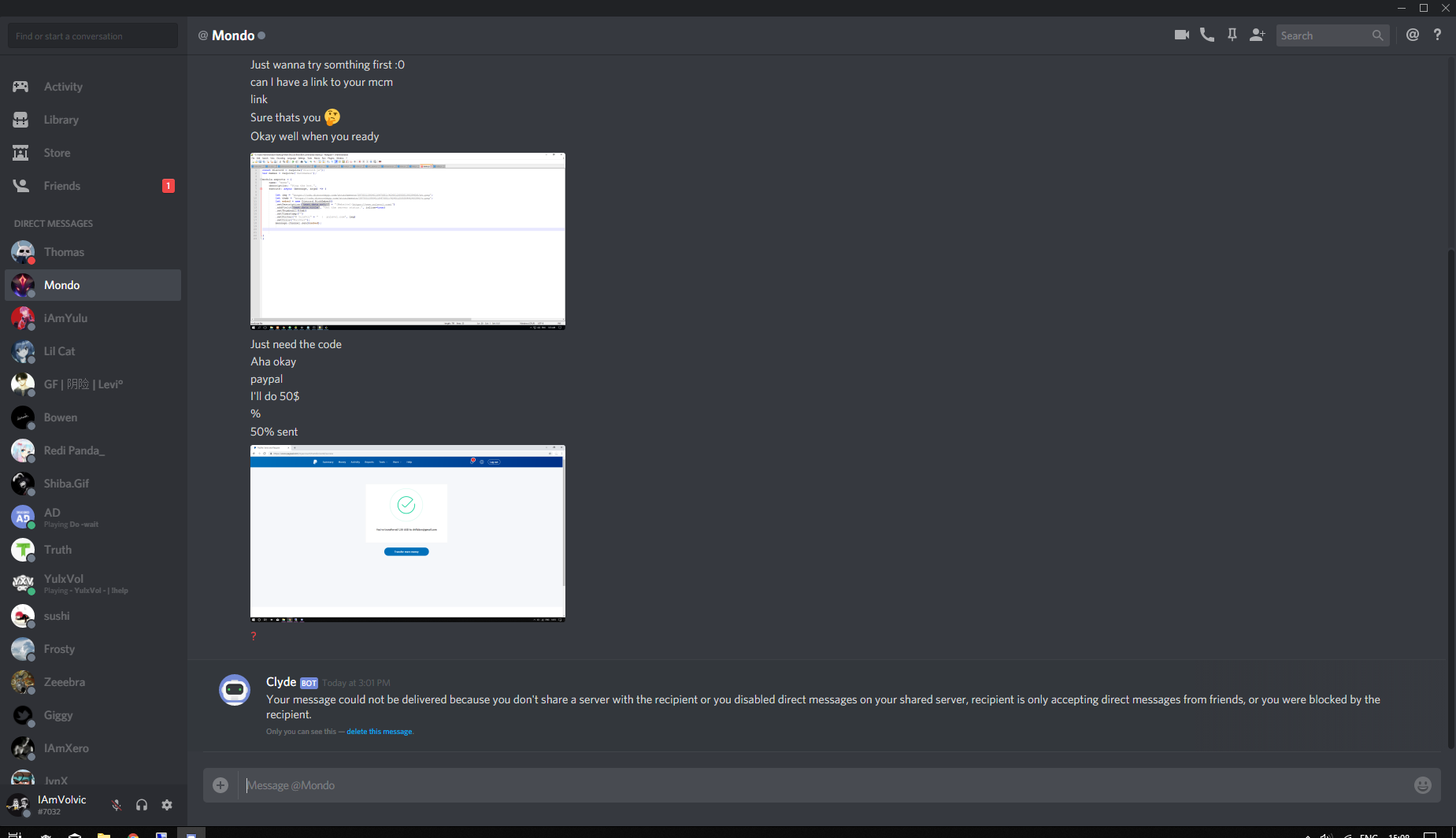The height and width of the screenshot is (838, 1456).
Task: Click the chat vertical scrollbar
Action: pos(1450,499)
